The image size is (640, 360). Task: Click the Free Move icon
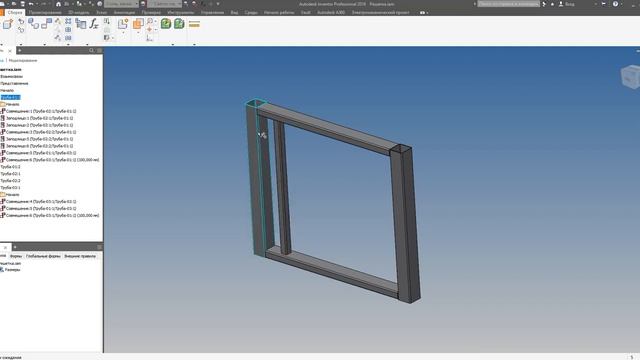21,21
